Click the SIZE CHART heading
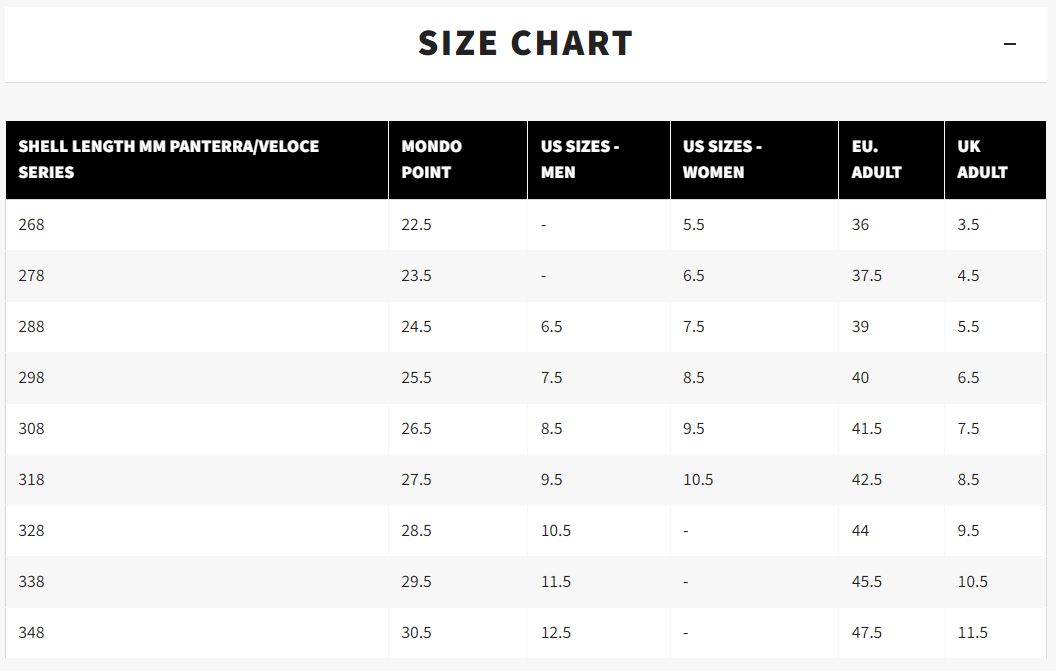This screenshot has width=1056, height=671. click(x=525, y=44)
